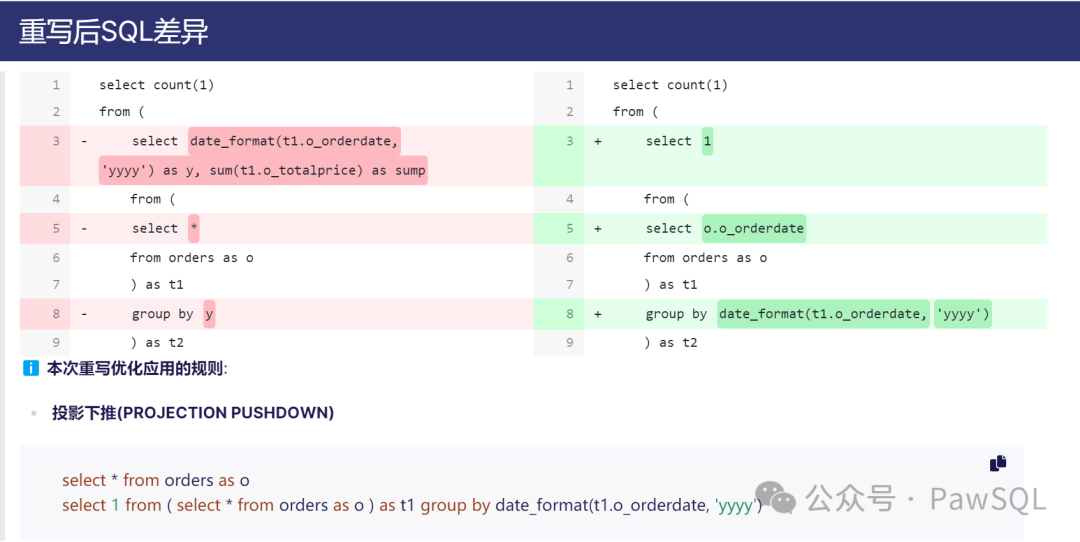Click the minus marker on left line 3
This screenshot has height=542, width=1080.
(x=84, y=142)
